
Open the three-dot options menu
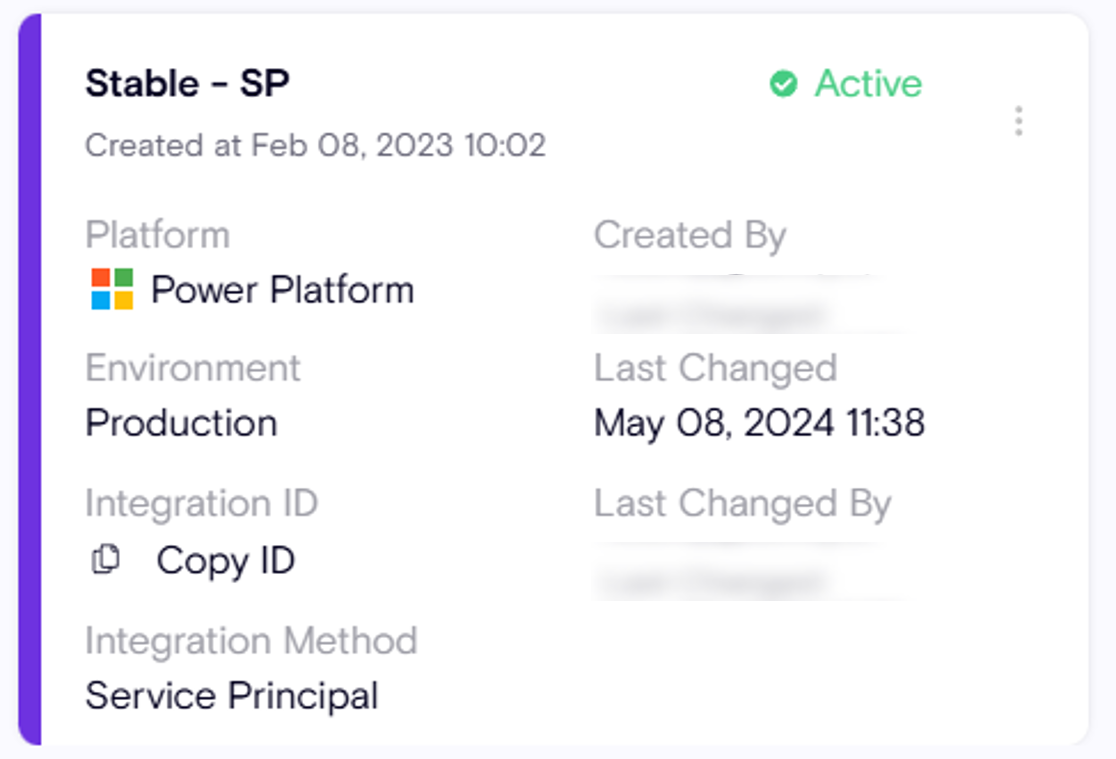point(1018,121)
